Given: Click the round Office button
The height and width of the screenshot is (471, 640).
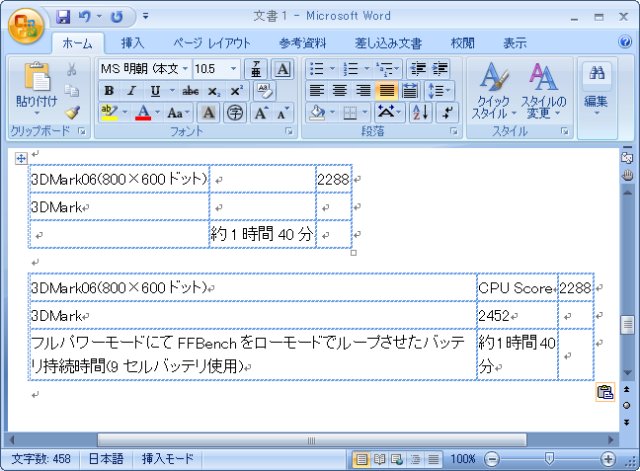Looking at the screenshot, I should point(25,26).
